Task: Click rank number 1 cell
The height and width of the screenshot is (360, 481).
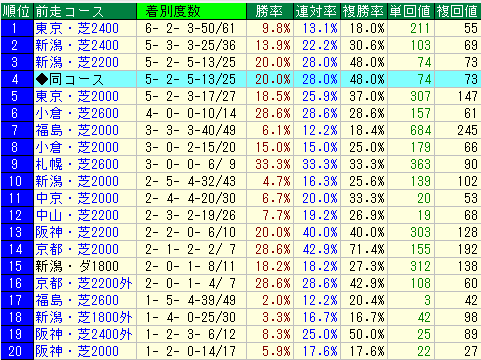Action: [x=17, y=28]
